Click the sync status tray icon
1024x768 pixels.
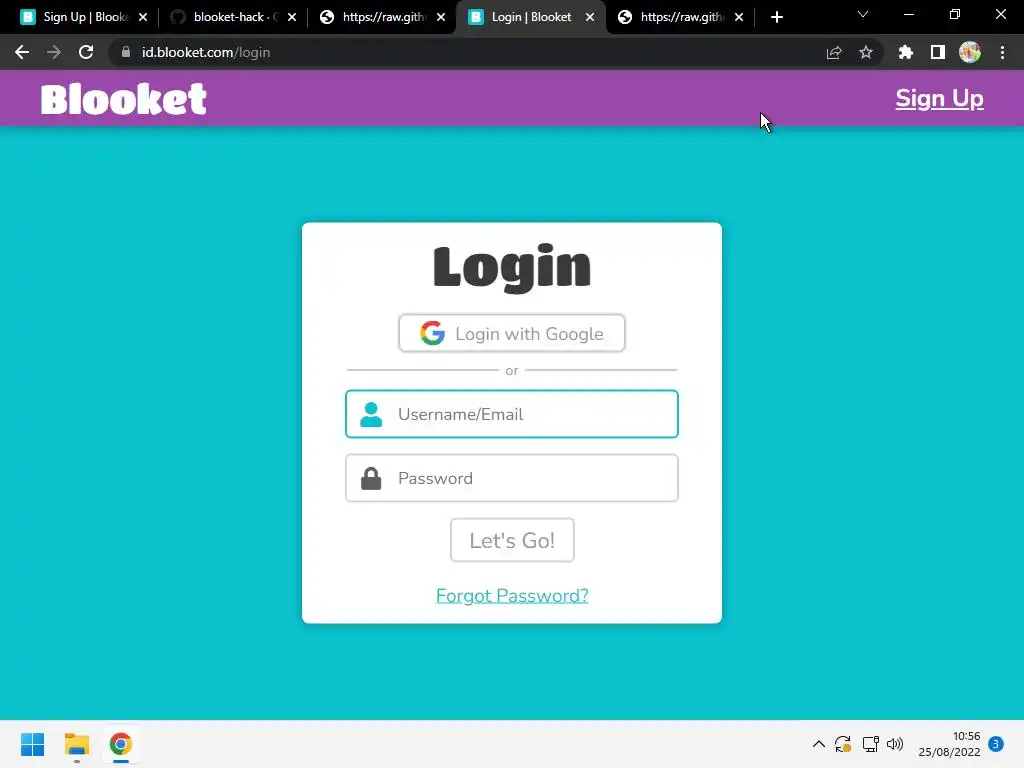[843, 744]
